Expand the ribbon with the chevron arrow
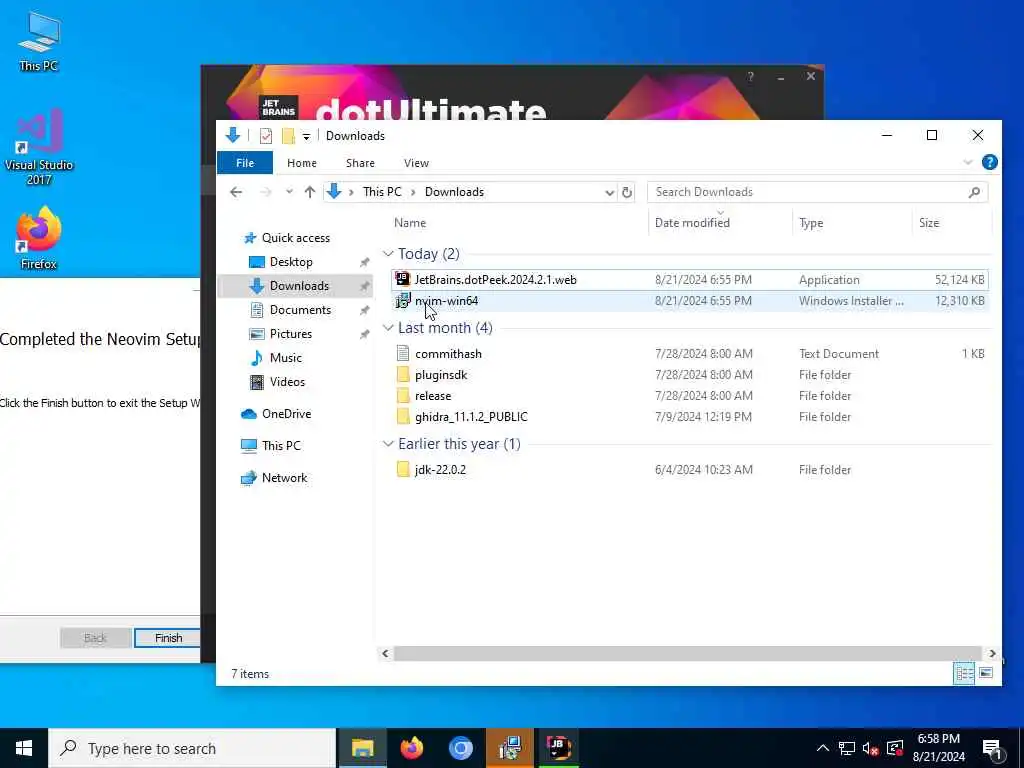The width and height of the screenshot is (1024, 768). tap(968, 162)
